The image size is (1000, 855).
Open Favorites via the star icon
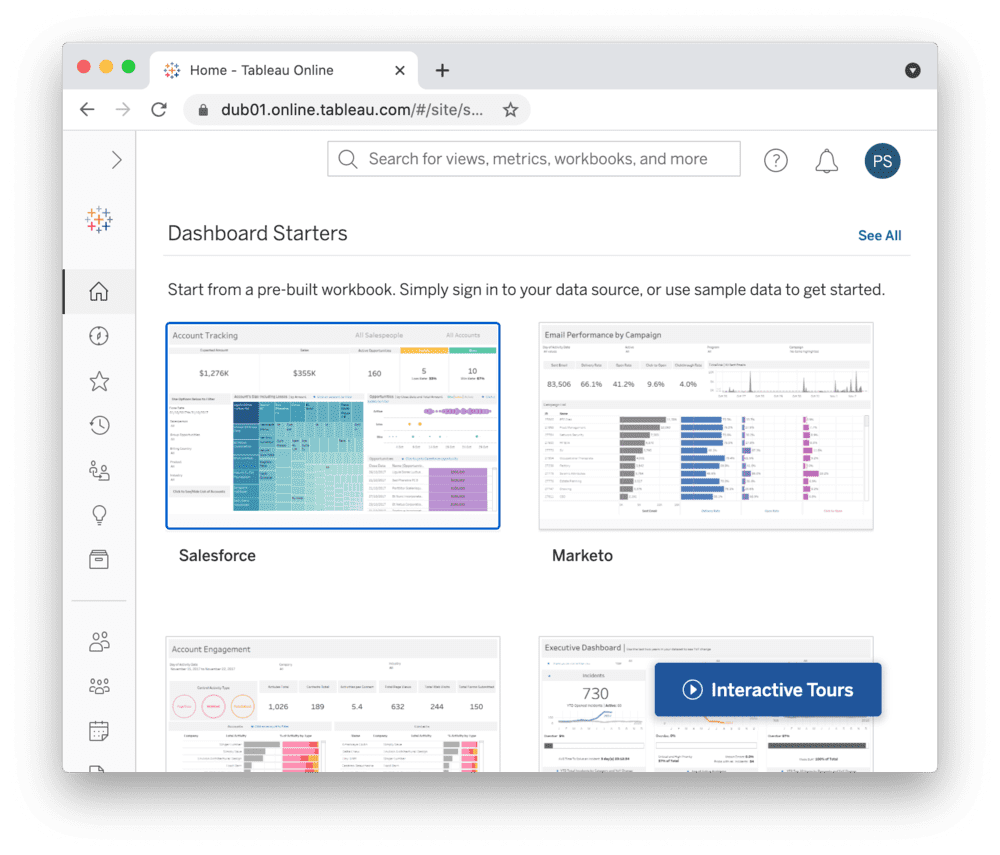tap(98, 381)
